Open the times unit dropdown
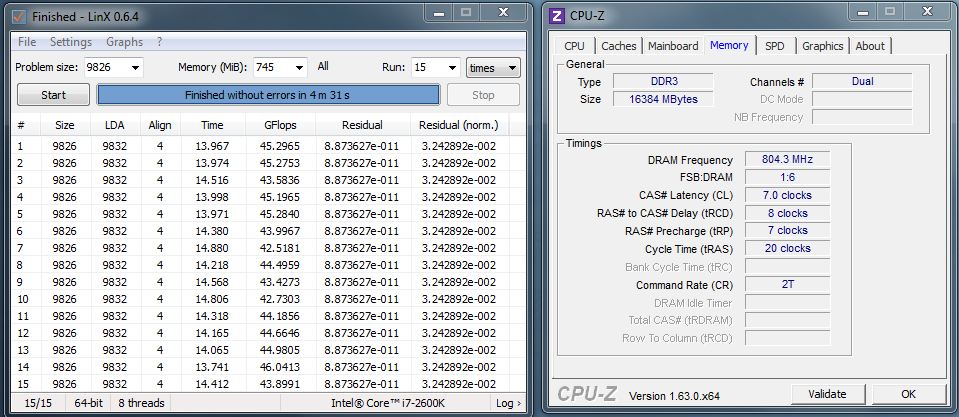Viewport: 959px width, 417px height. tap(512, 68)
